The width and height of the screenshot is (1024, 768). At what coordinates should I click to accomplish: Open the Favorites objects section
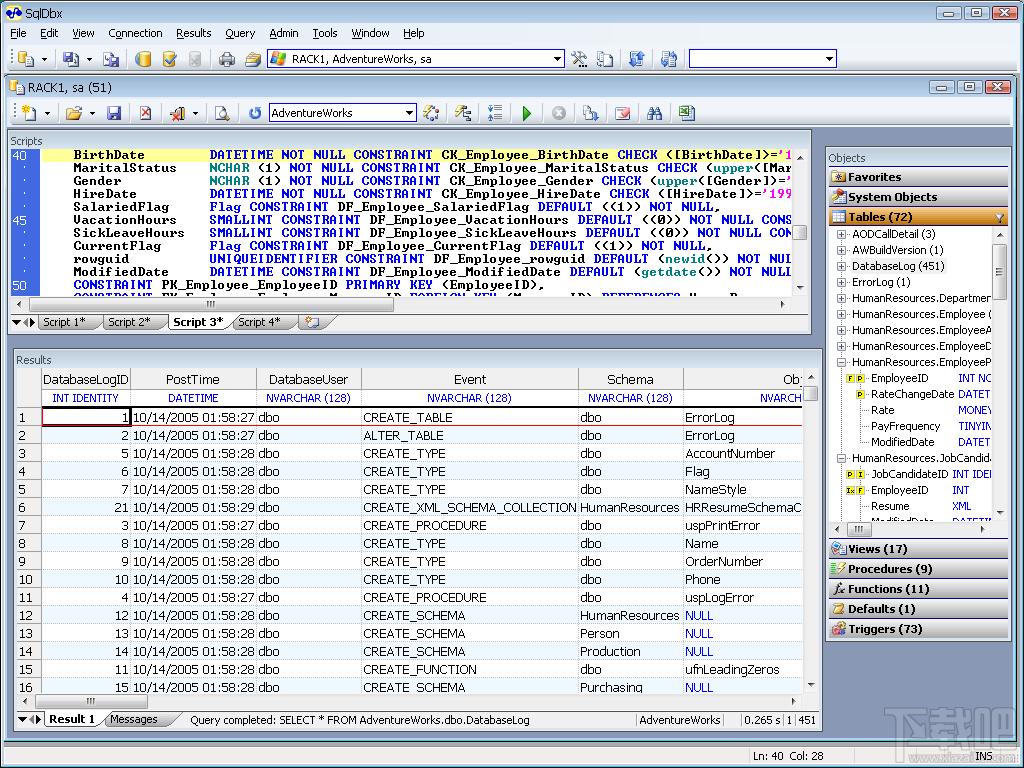pyautogui.click(x=919, y=177)
